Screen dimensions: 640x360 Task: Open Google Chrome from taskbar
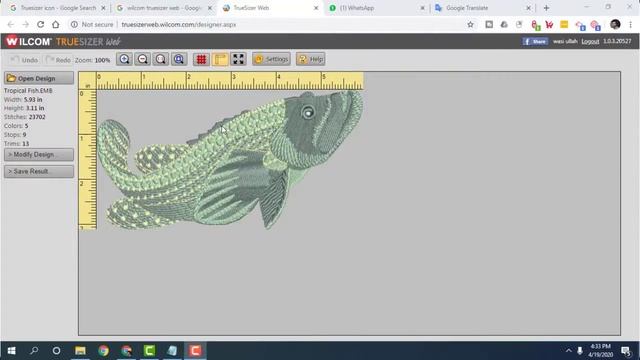[103, 351]
